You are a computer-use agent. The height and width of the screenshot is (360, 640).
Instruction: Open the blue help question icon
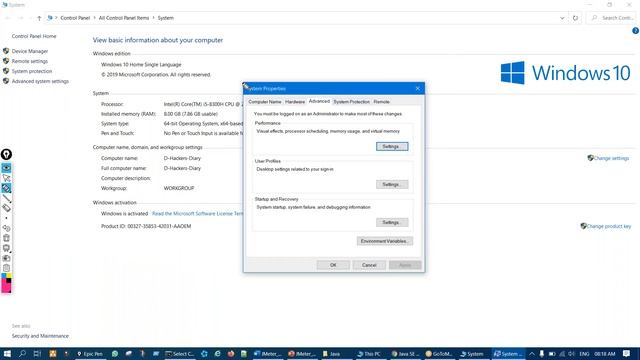(x=635, y=31)
